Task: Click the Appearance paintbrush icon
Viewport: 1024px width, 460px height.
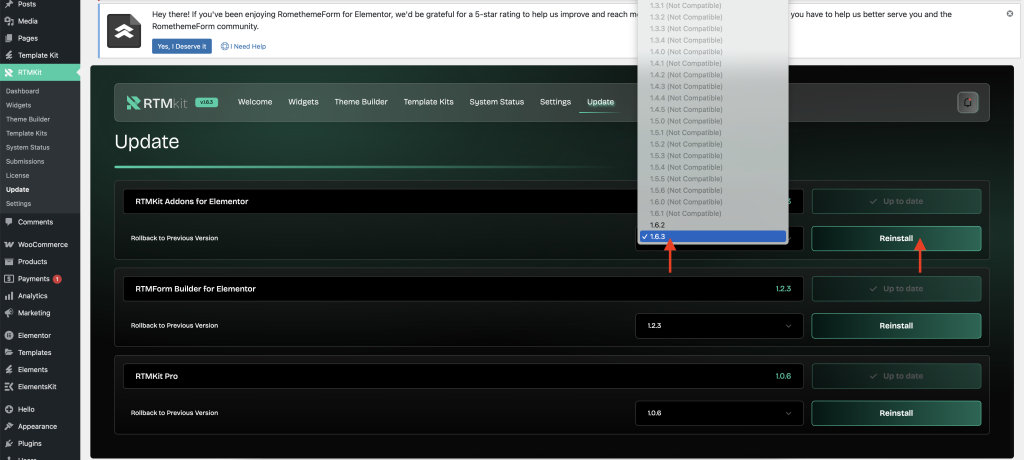Action: 9,426
